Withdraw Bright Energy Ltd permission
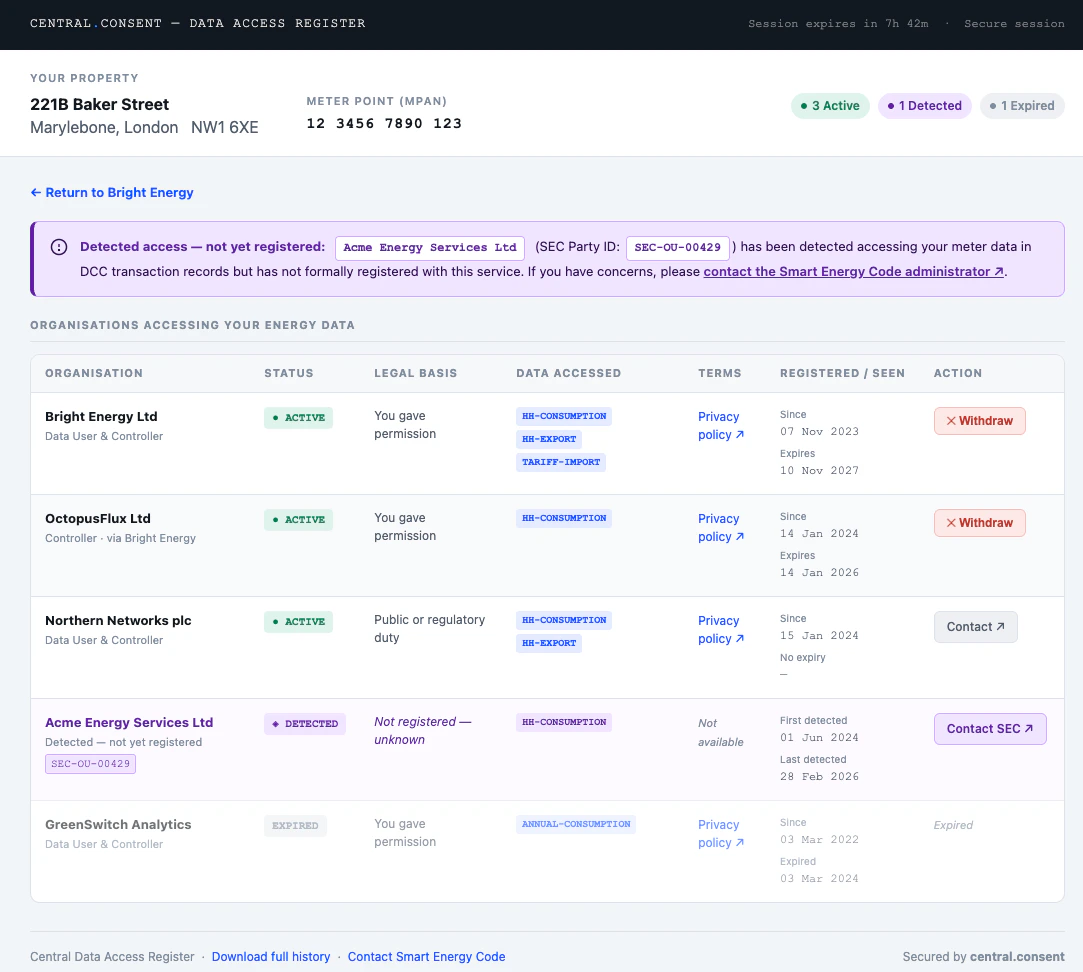The height and width of the screenshot is (972, 1083). pyautogui.click(x=979, y=421)
